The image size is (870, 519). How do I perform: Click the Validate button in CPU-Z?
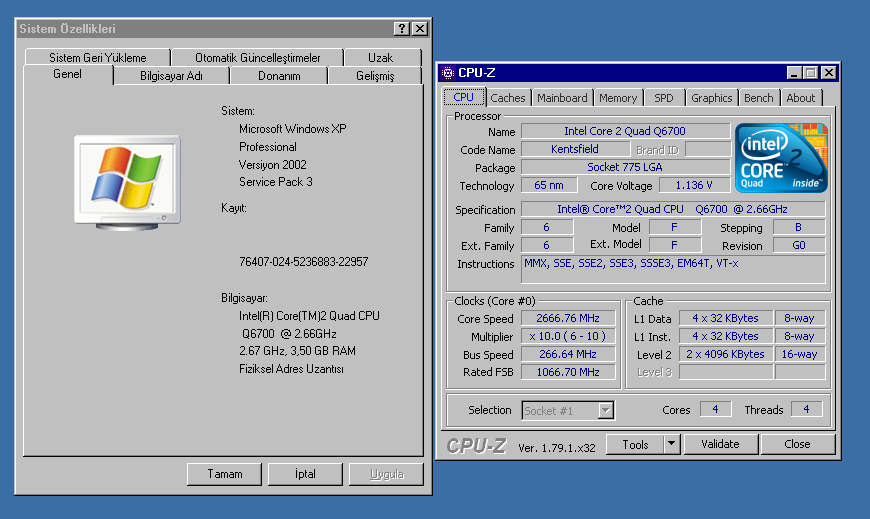[x=720, y=444]
